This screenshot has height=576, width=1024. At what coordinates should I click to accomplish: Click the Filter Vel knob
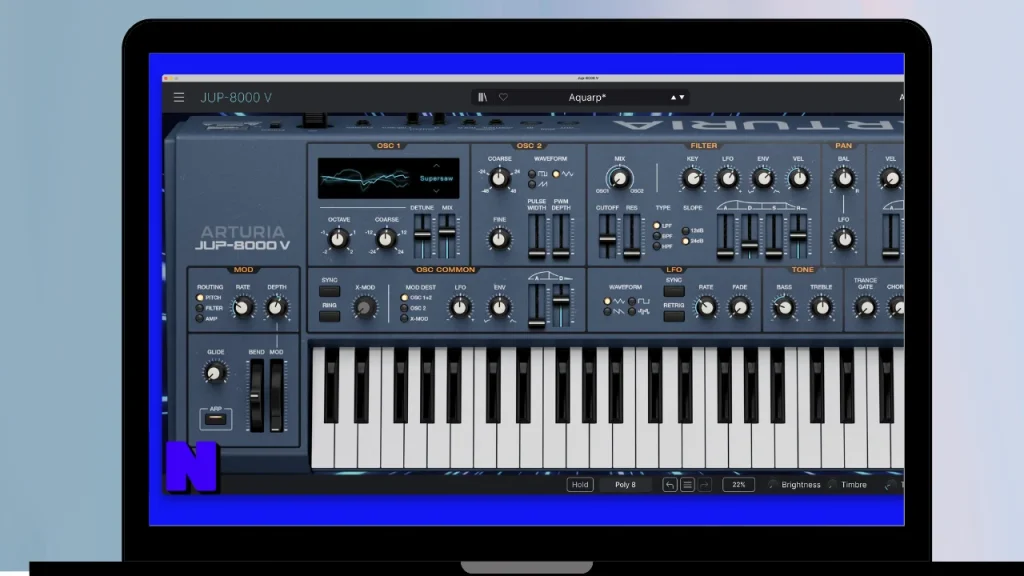[798, 178]
